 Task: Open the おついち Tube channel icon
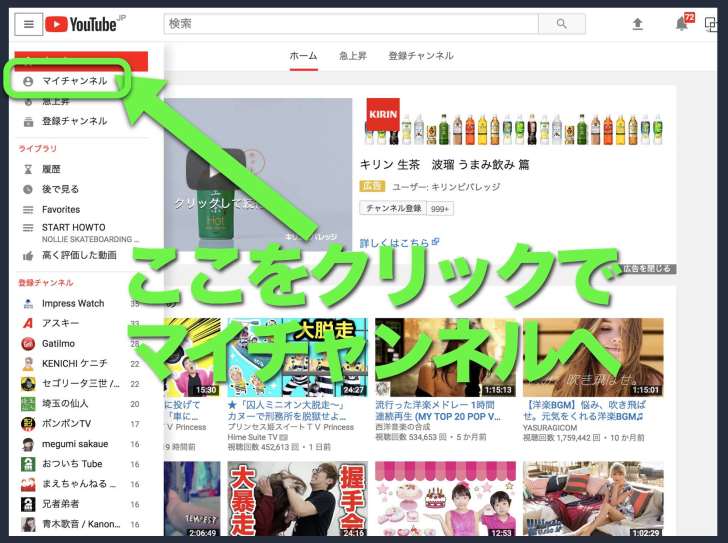click(x=28, y=464)
